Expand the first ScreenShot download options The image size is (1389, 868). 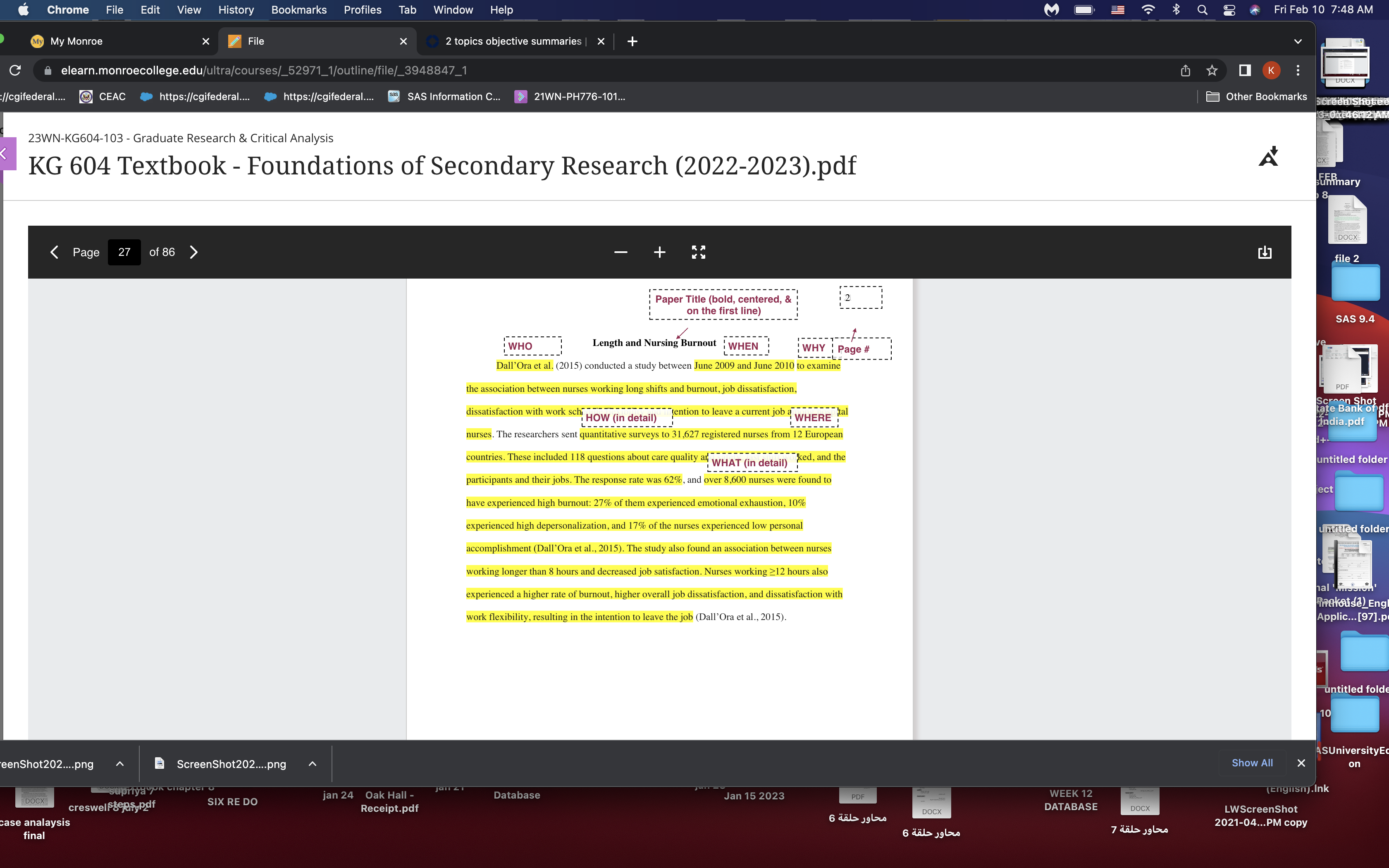(x=120, y=763)
